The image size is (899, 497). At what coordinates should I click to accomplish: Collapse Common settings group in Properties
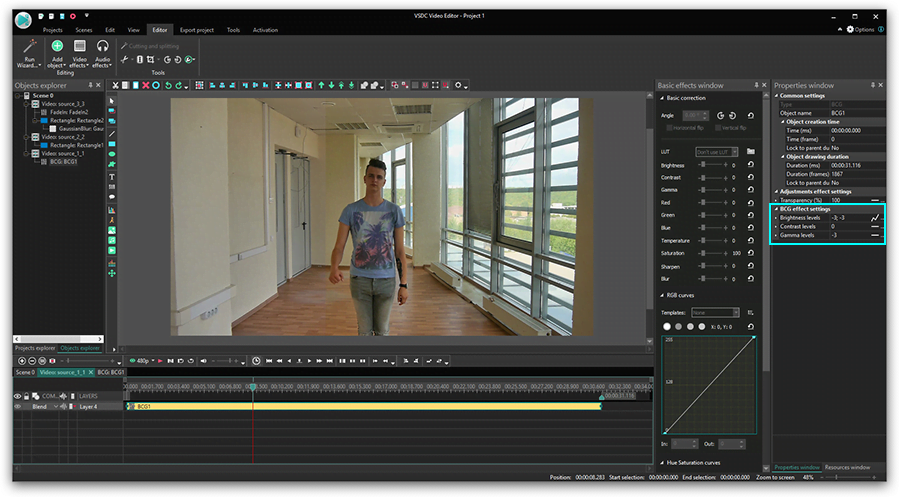[x=776, y=96]
